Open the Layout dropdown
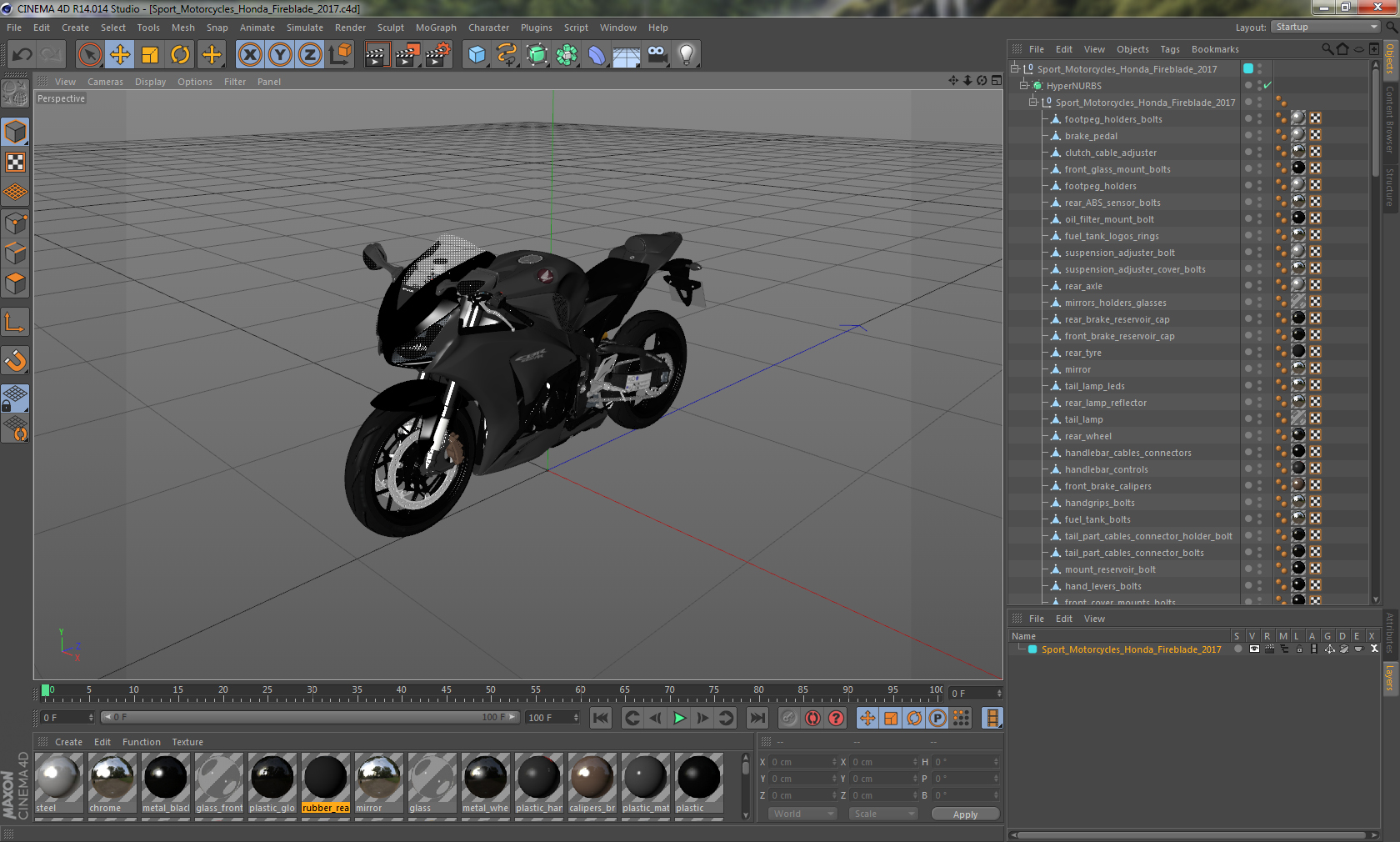1400x842 pixels. point(1325,28)
